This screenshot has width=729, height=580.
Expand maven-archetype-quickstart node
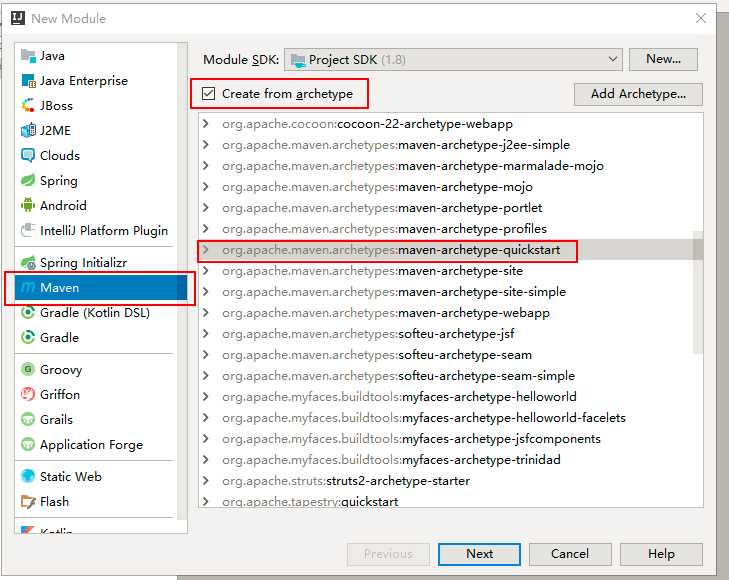pos(205,250)
